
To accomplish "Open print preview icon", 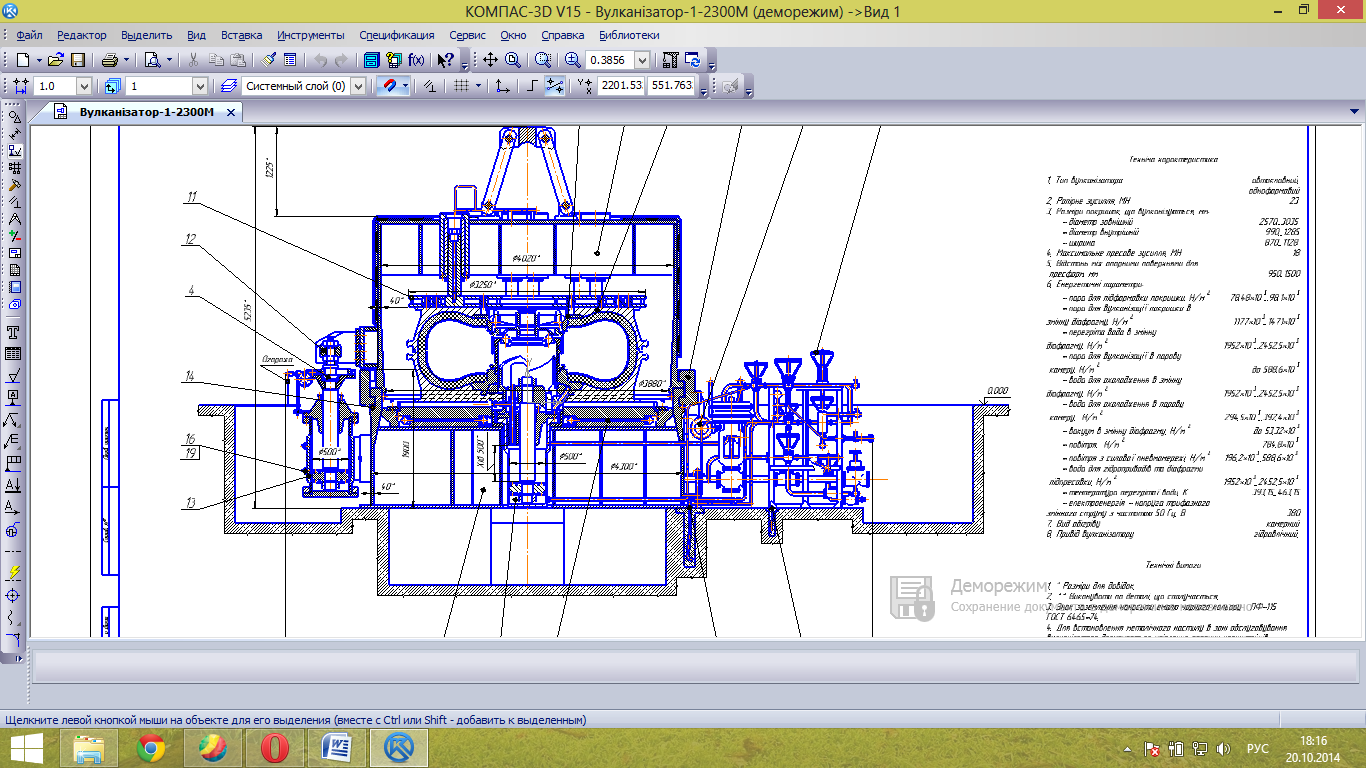I will [x=151, y=60].
